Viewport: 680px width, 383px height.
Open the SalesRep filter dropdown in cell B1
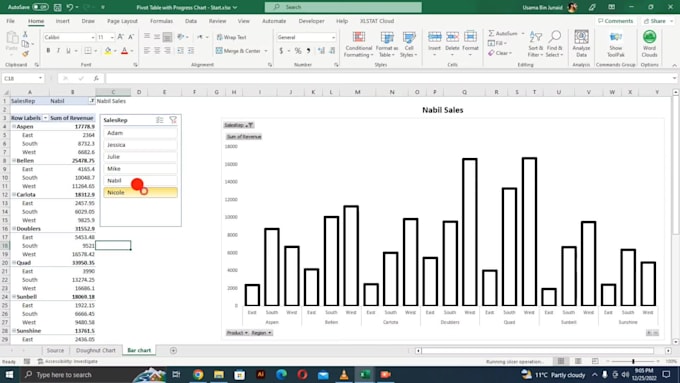92,101
